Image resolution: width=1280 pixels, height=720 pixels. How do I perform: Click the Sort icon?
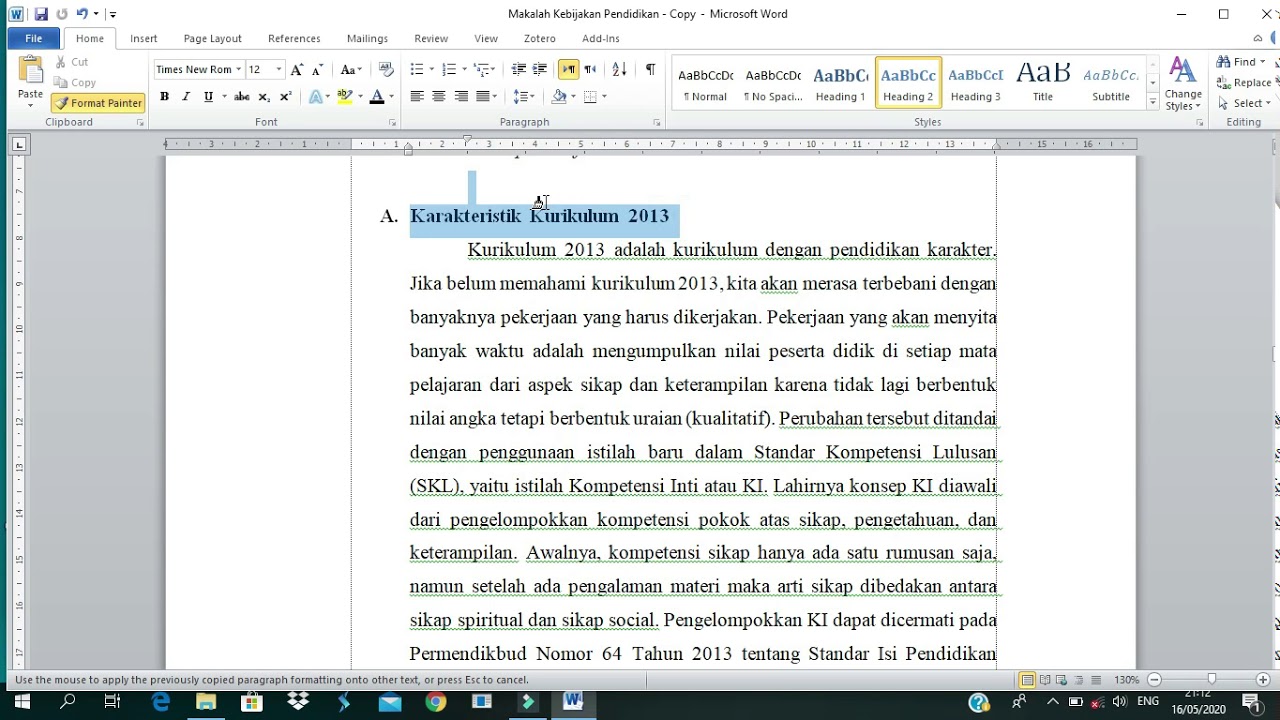tap(619, 70)
